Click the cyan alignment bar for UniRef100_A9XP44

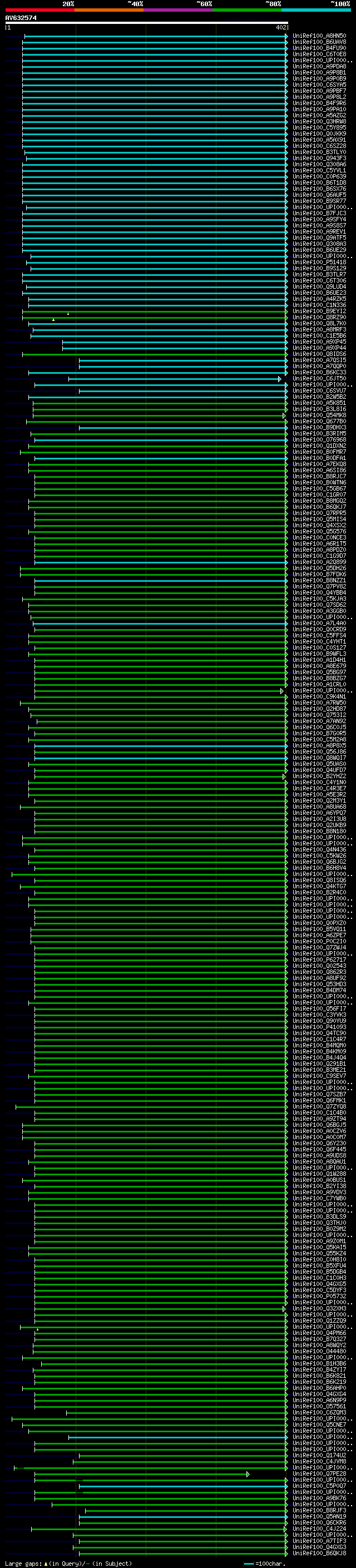click(x=175, y=348)
